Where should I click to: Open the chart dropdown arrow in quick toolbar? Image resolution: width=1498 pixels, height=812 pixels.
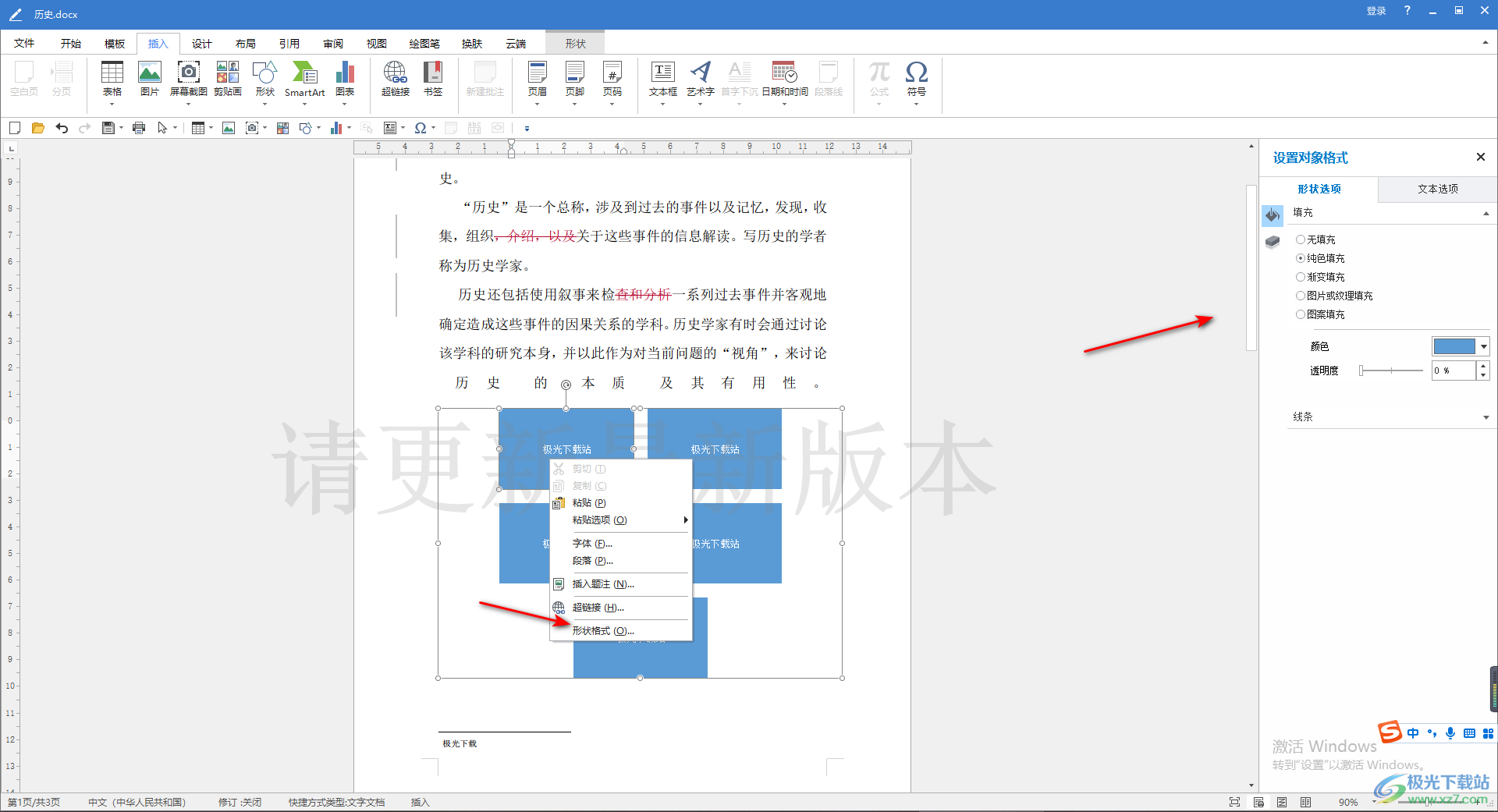349,128
